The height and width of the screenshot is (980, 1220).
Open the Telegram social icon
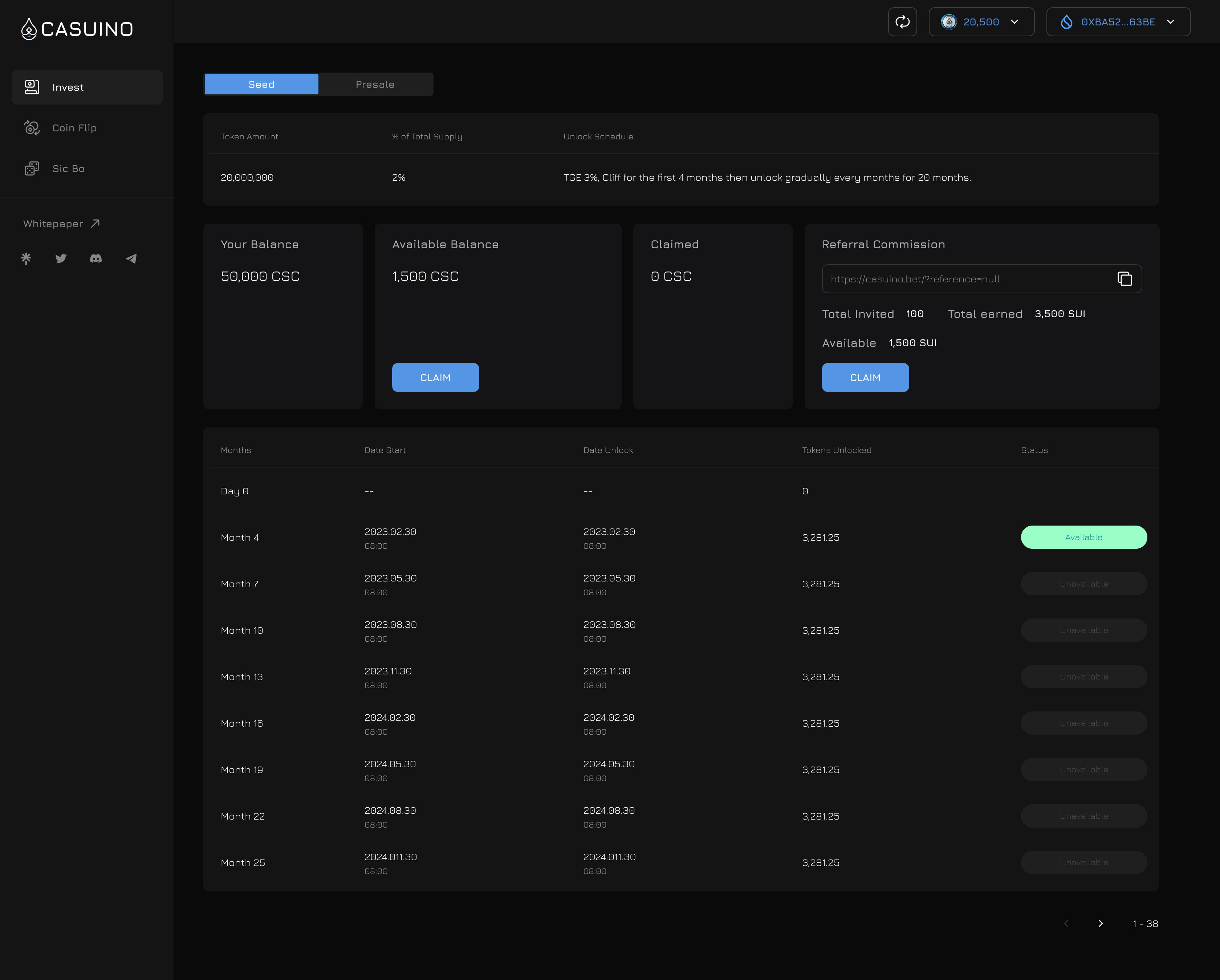point(131,258)
